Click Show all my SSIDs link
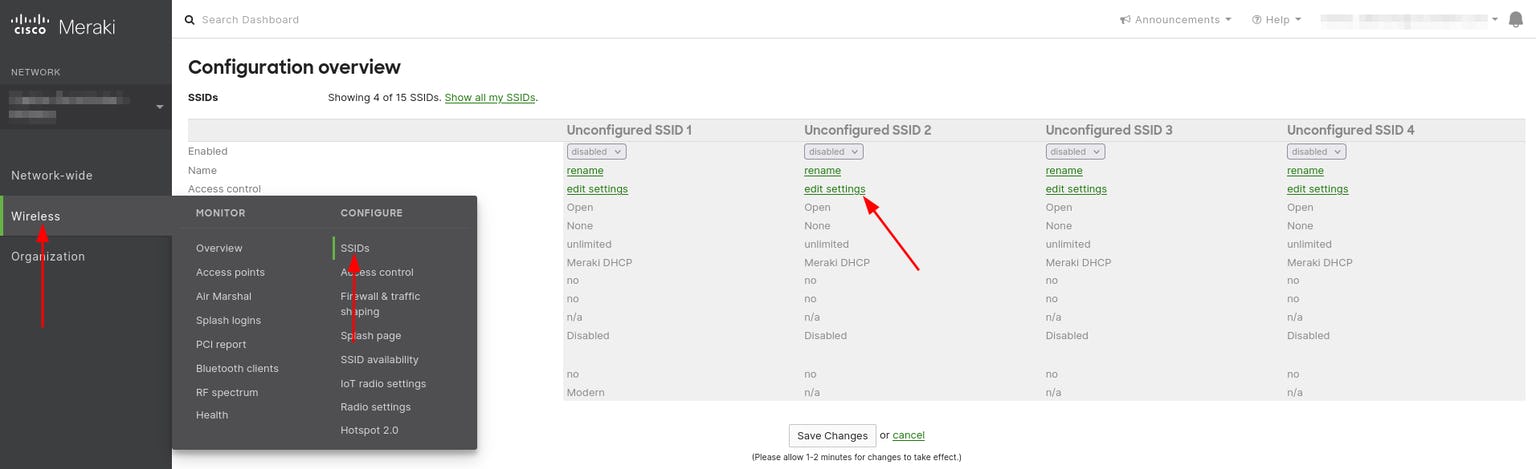This screenshot has height=469, width=1536. [x=489, y=98]
